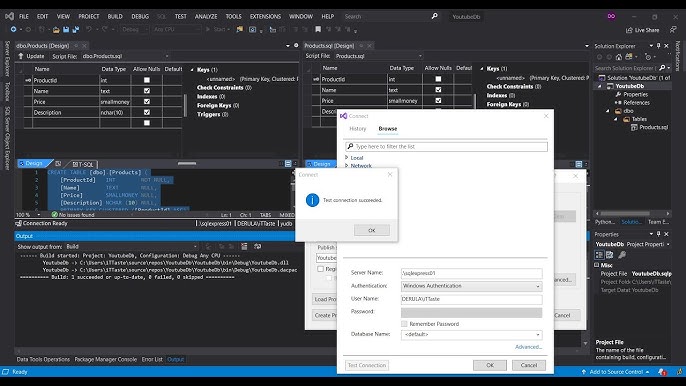Screen dimensions: 686x386
Task: Click the Solution Explorer horizontal scrollbar
Action: [x=632, y=214]
